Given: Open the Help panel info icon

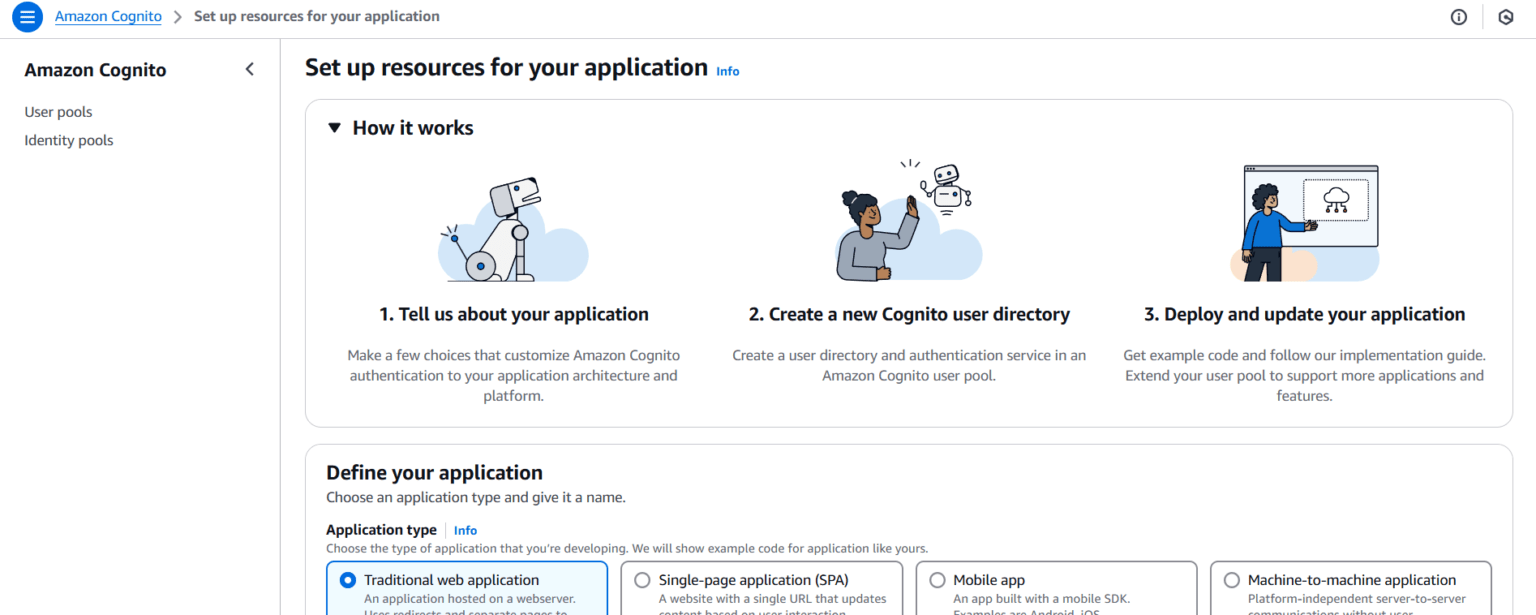Looking at the screenshot, I should coord(1458,16).
